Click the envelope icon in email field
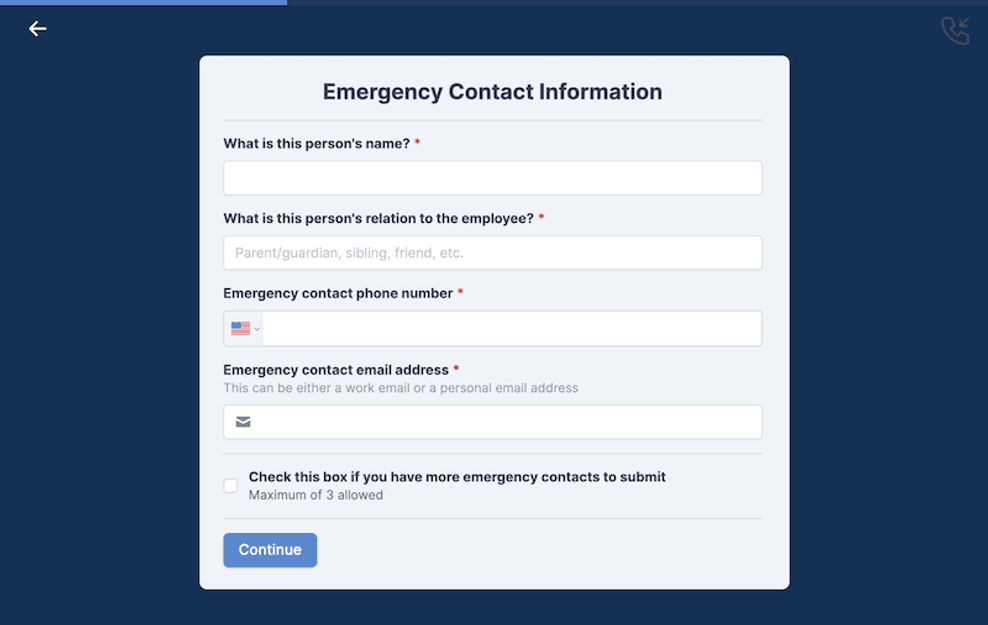 (243, 422)
